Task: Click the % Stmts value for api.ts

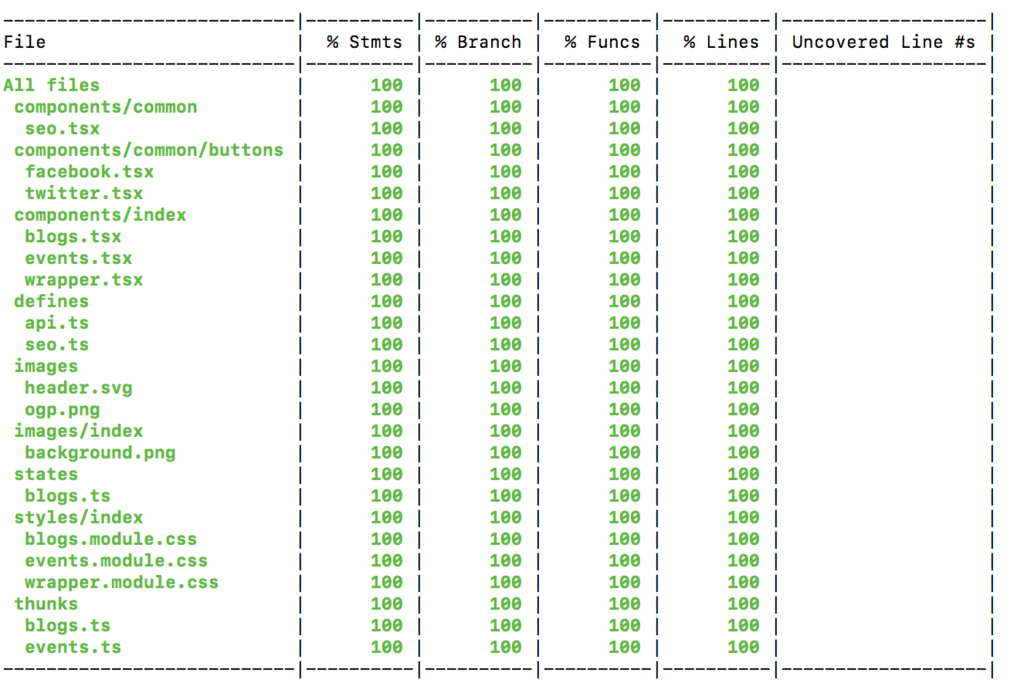Action: pos(387,322)
